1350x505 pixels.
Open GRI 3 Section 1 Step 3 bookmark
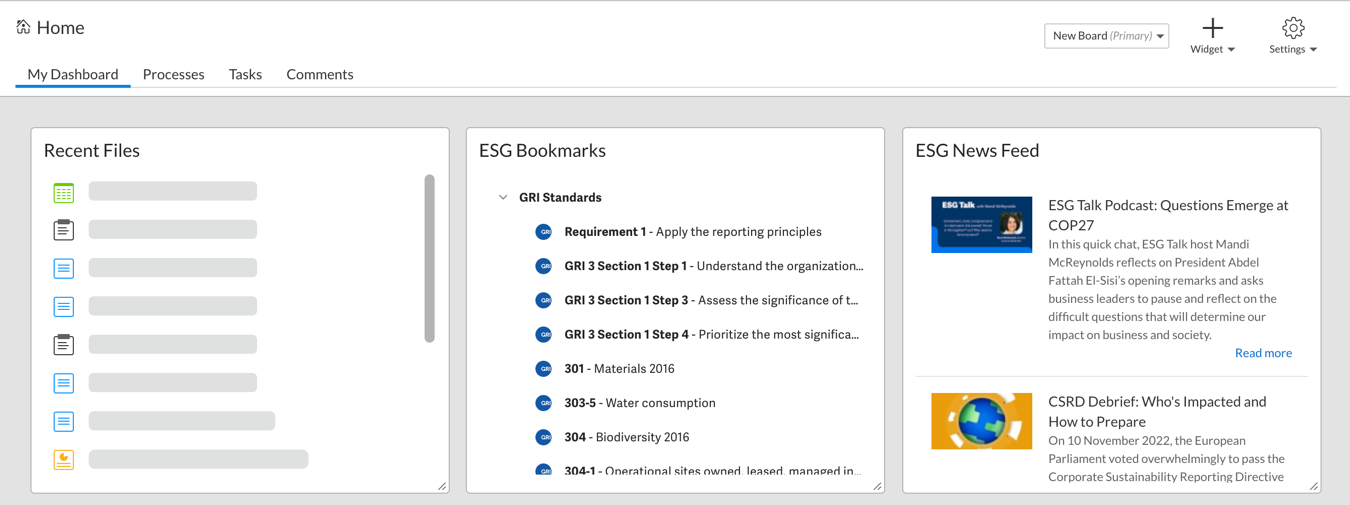click(x=711, y=300)
